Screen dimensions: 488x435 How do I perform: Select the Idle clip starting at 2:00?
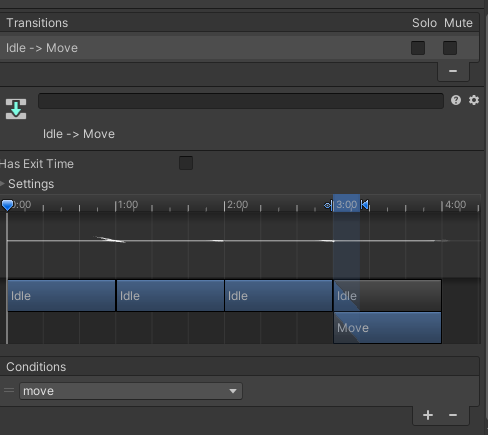pyautogui.click(x=278, y=296)
